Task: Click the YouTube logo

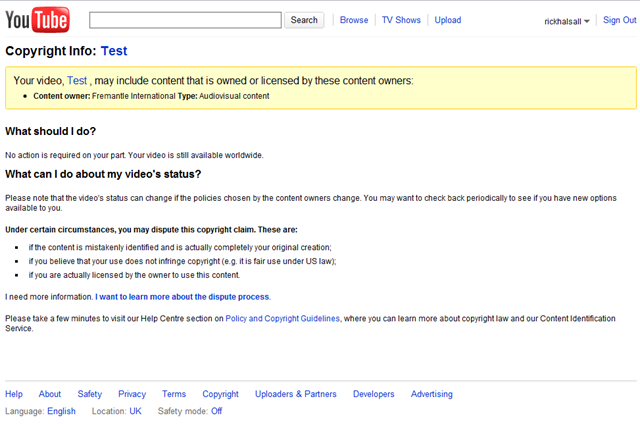Action: (36, 19)
